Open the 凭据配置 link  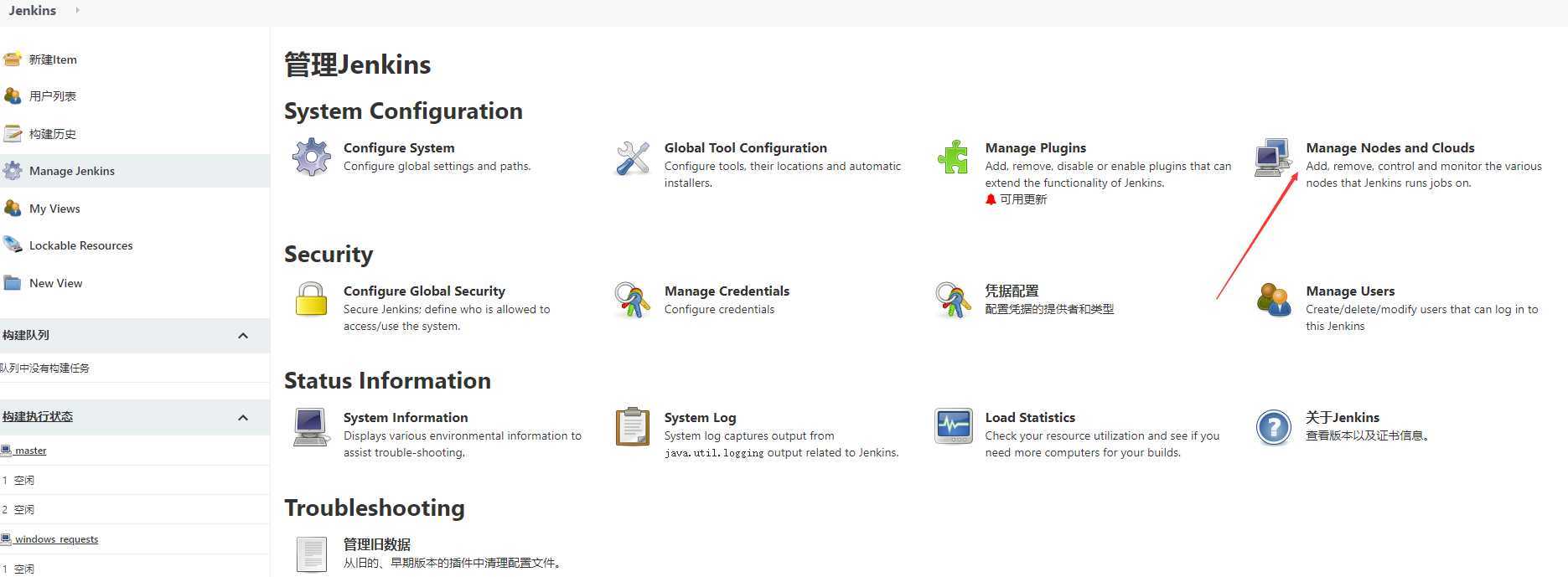tap(1012, 291)
